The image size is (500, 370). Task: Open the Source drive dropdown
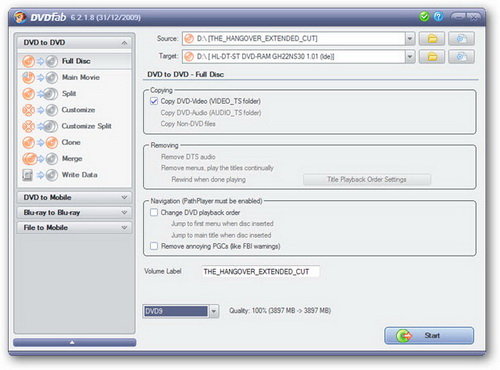410,39
